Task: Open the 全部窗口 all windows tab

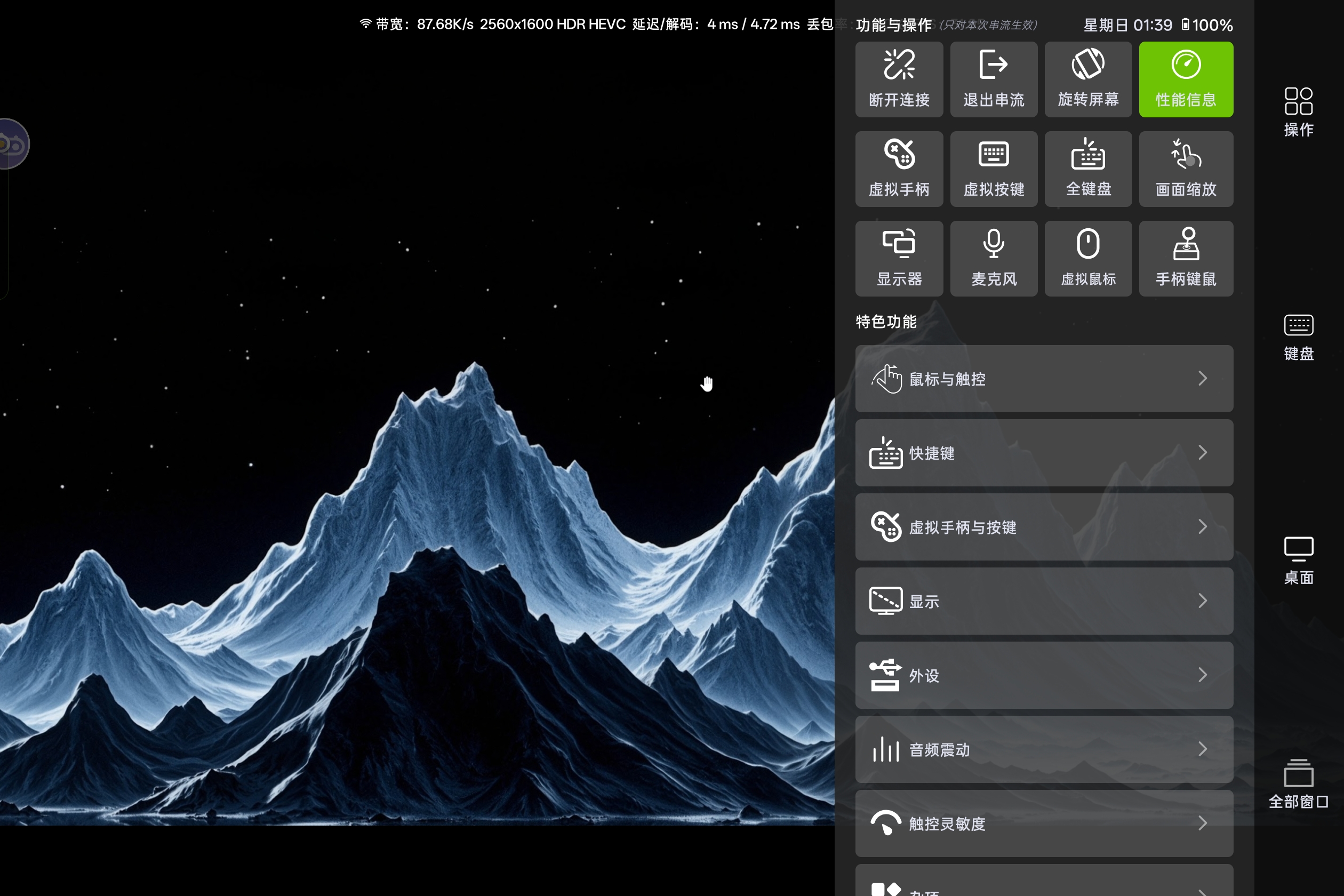Action: [x=1298, y=783]
